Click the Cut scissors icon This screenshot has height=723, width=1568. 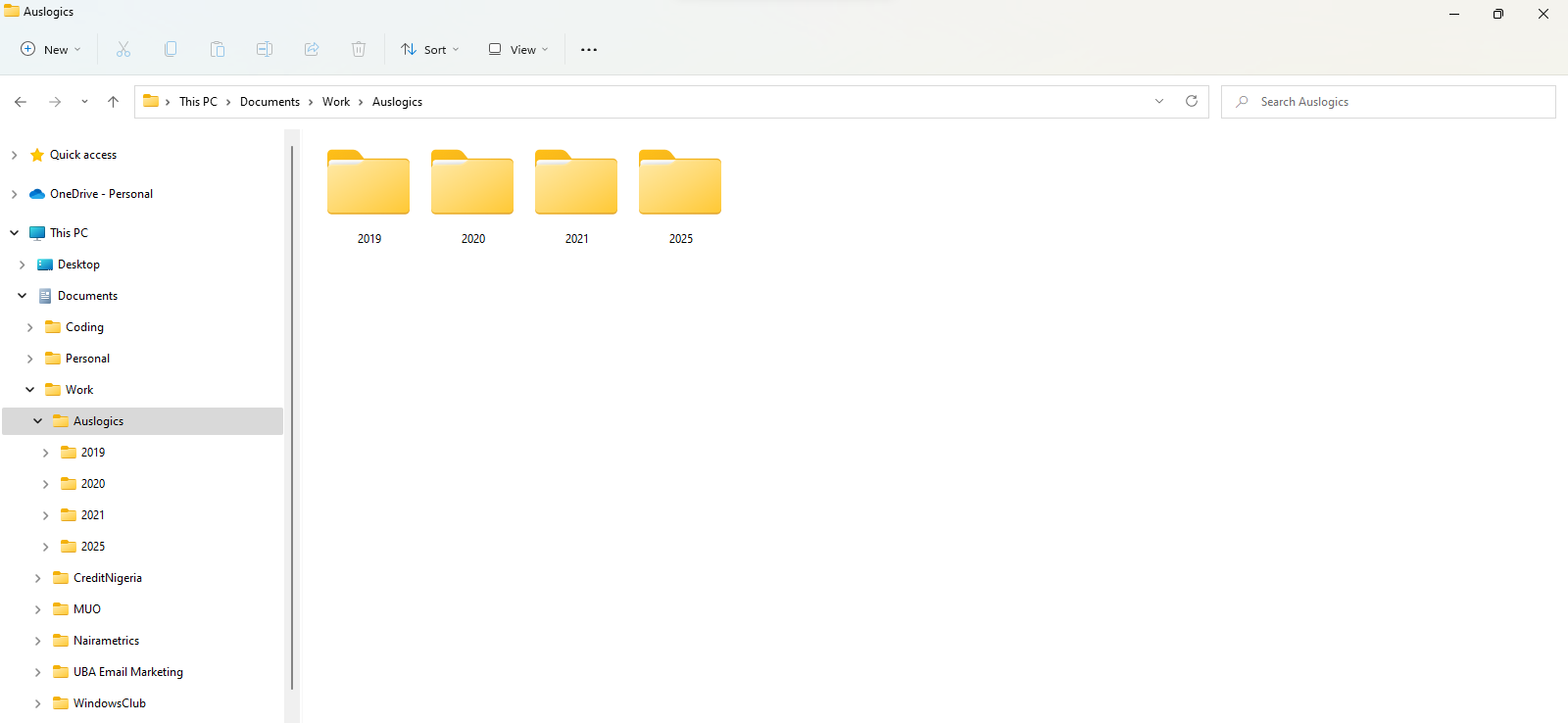click(x=123, y=49)
